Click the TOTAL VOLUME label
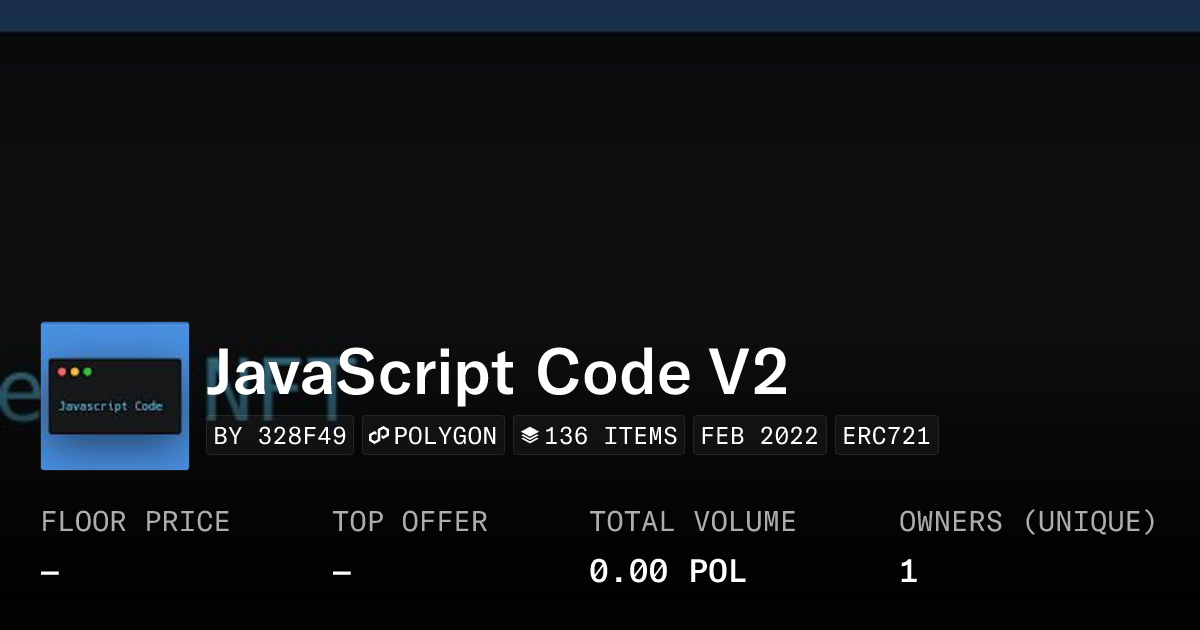The height and width of the screenshot is (630, 1200). [692, 522]
